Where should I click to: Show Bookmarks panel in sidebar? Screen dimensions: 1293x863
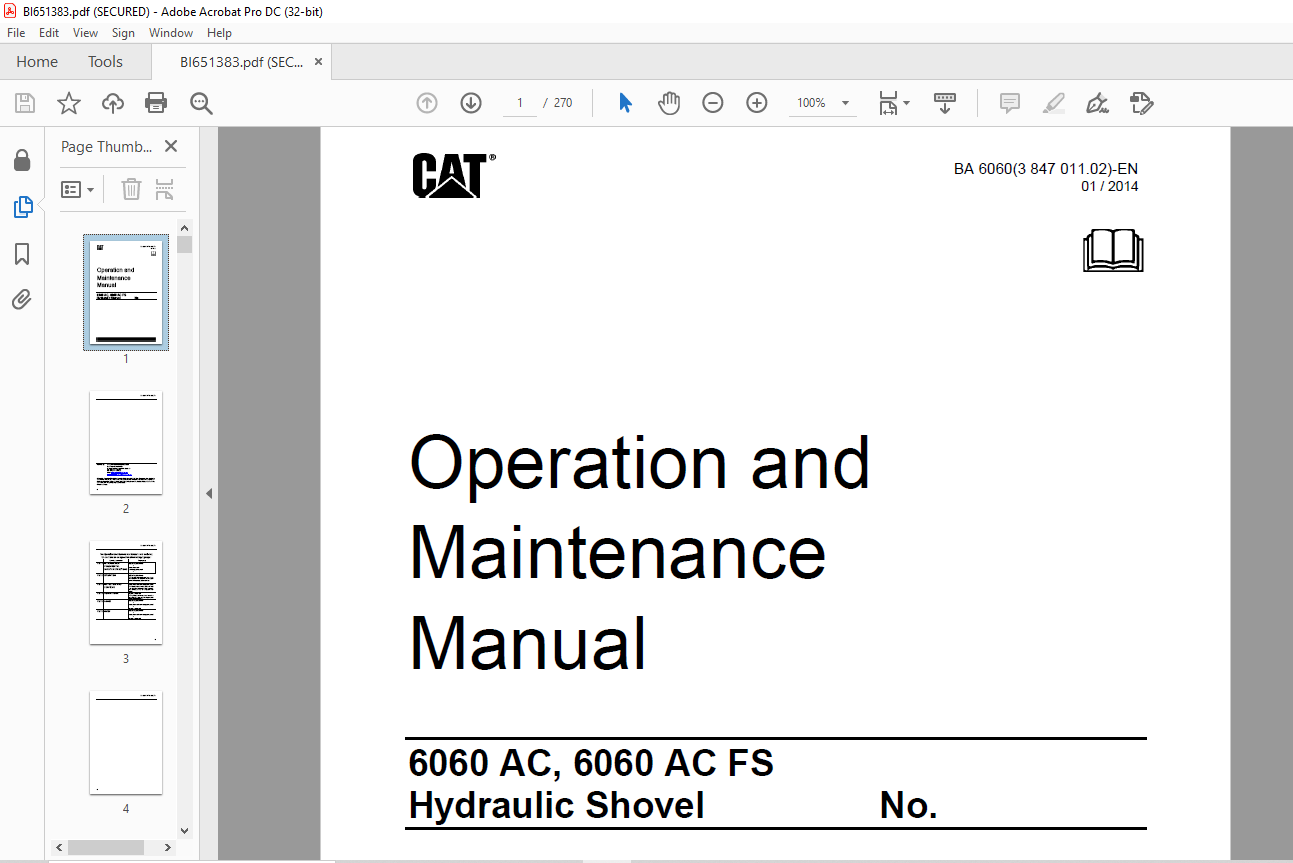22,254
